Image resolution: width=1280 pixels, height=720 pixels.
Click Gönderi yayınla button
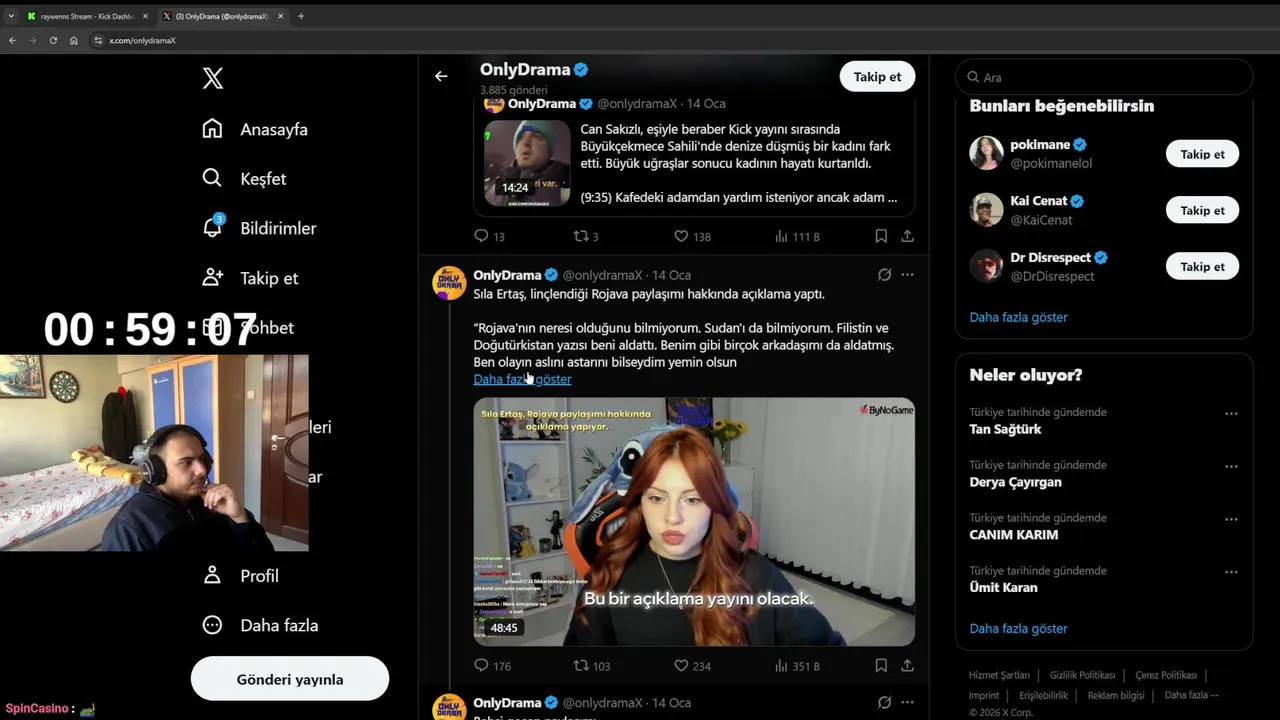click(290, 679)
